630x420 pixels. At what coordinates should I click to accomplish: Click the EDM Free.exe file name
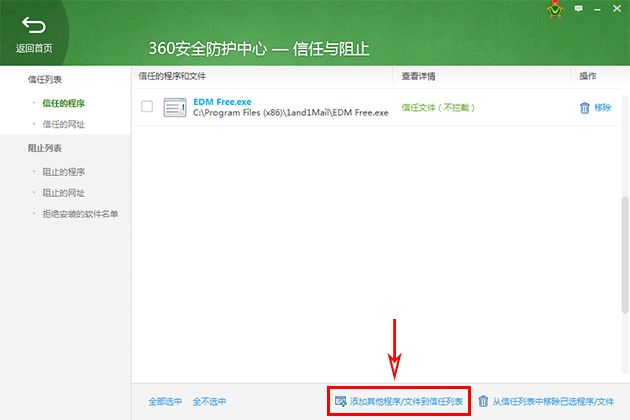(x=220, y=101)
